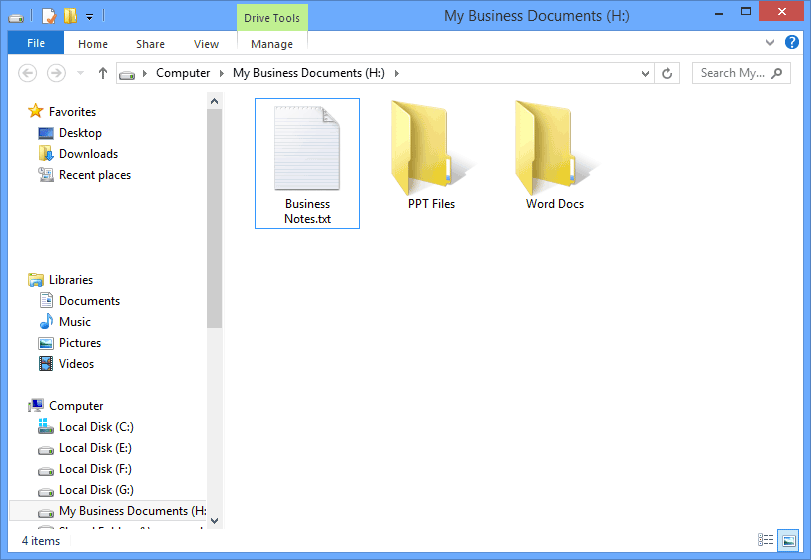Click the New Folder quick access icon
The image size is (811, 560).
pos(70,16)
